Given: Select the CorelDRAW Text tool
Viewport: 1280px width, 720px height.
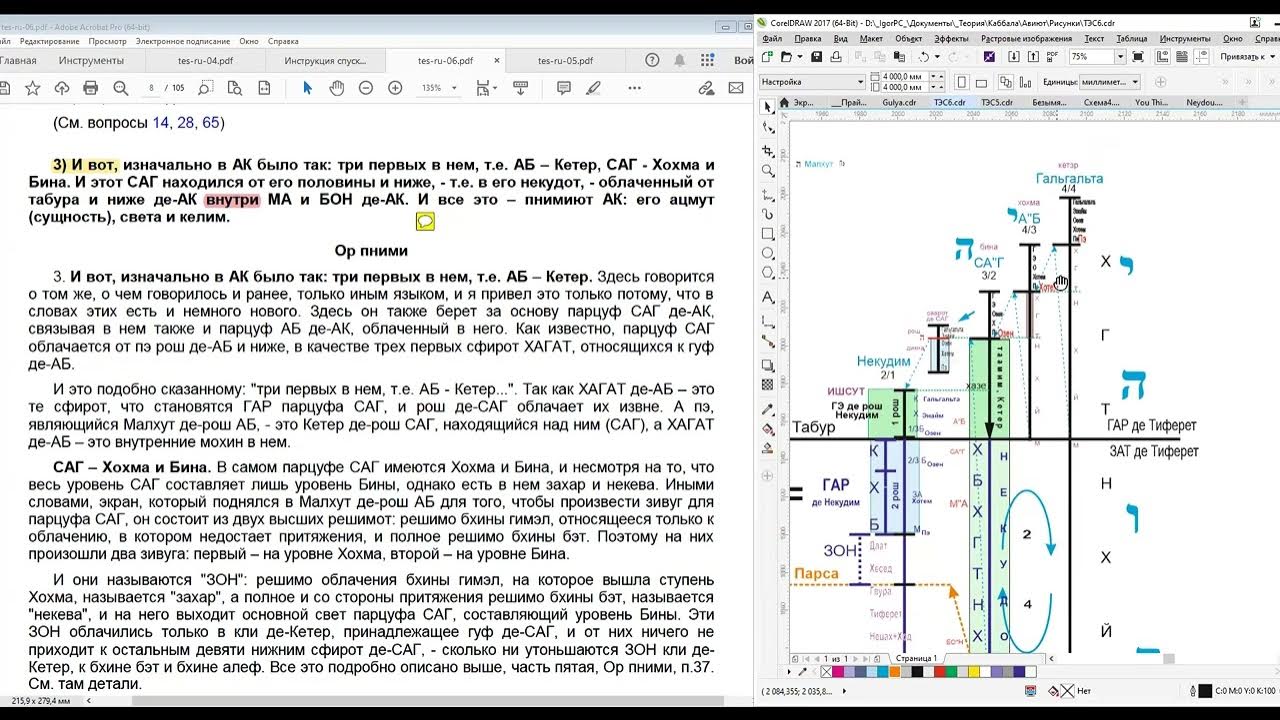Looking at the screenshot, I should coord(768,297).
